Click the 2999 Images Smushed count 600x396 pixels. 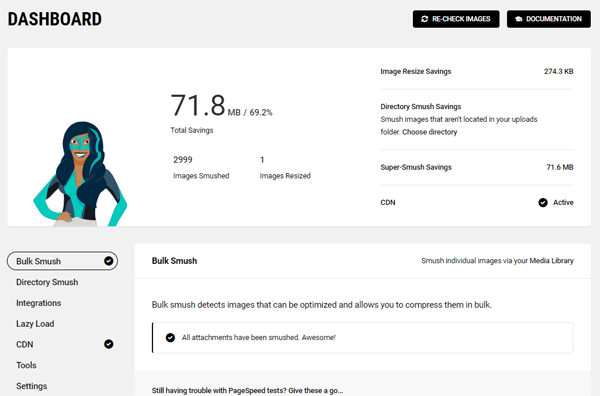pos(183,160)
